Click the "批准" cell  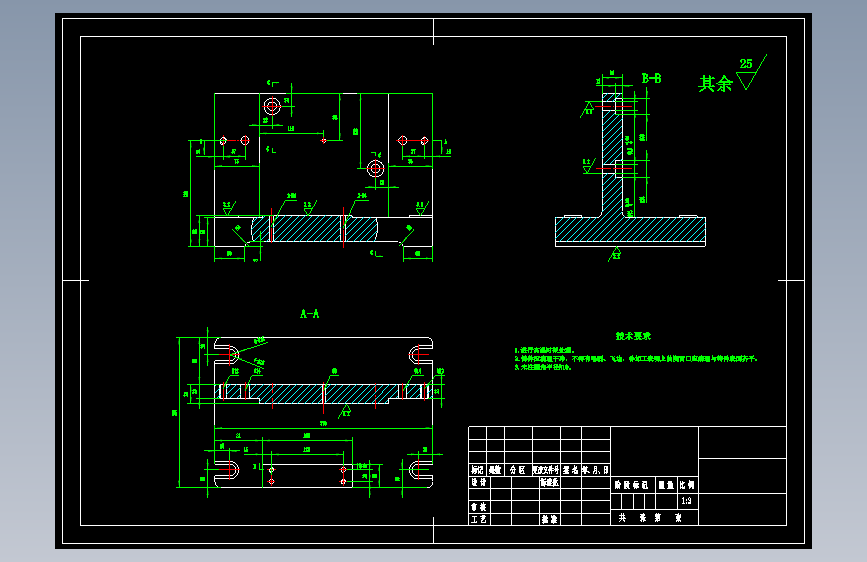[550, 519]
